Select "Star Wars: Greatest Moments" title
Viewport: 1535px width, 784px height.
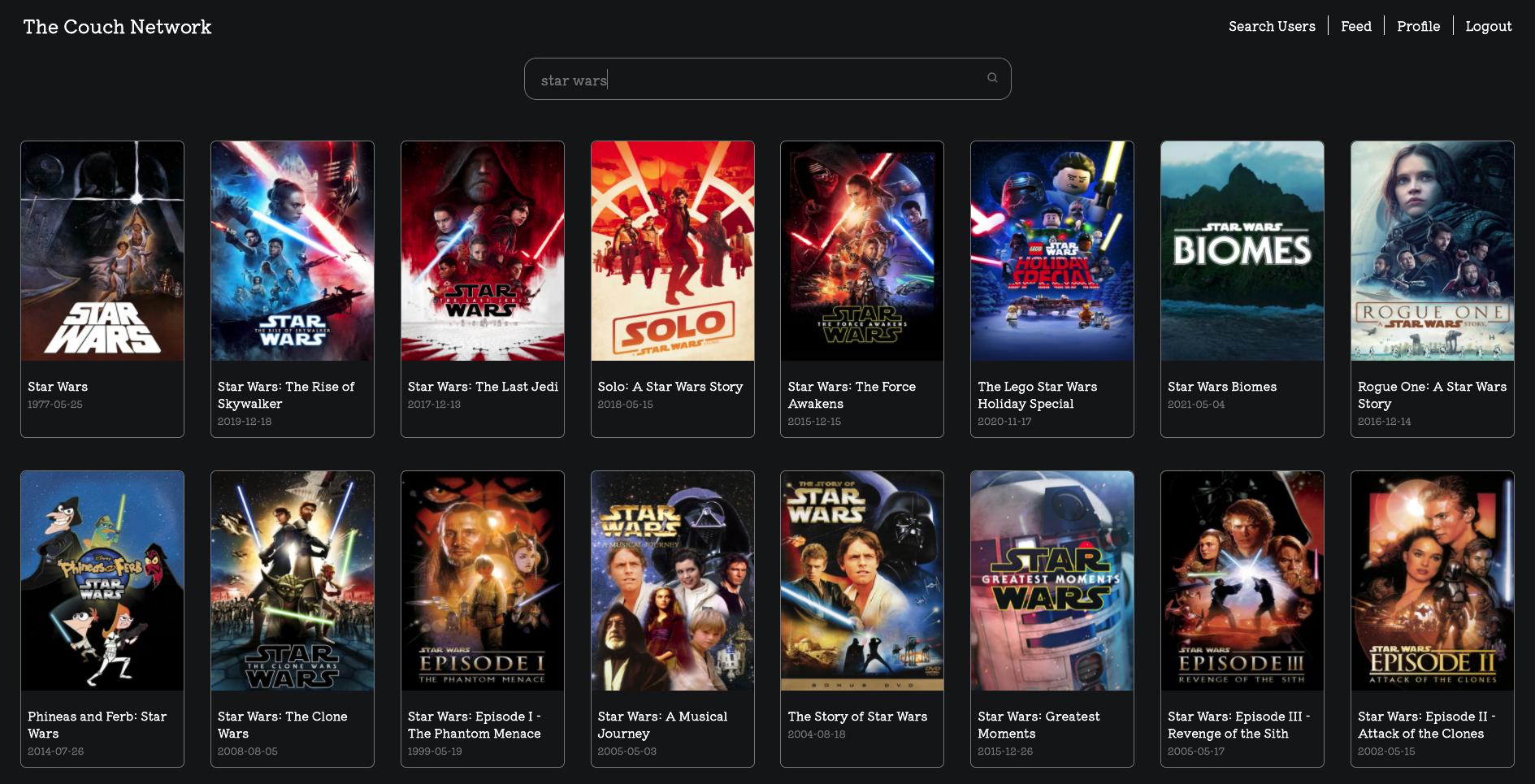tap(1039, 725)
